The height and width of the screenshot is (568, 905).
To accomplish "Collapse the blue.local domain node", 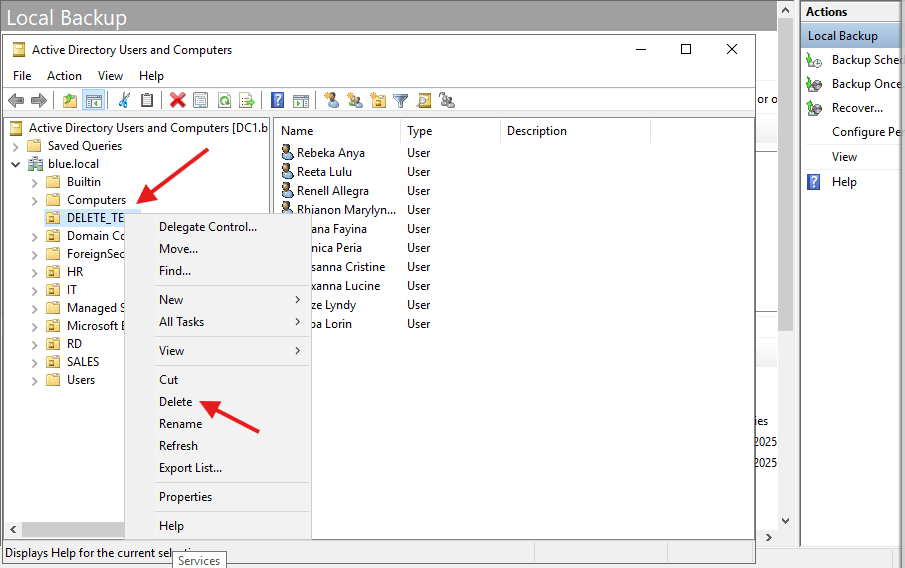I will 16,164.
